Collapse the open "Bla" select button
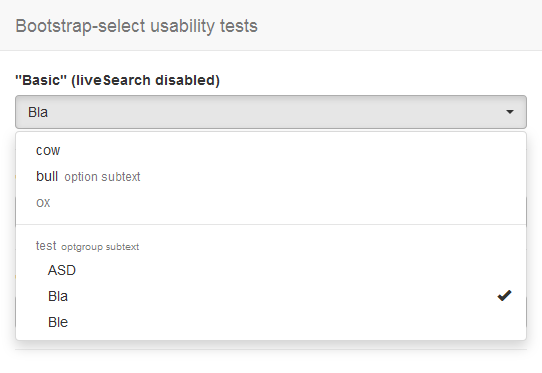 coord(271,112)
